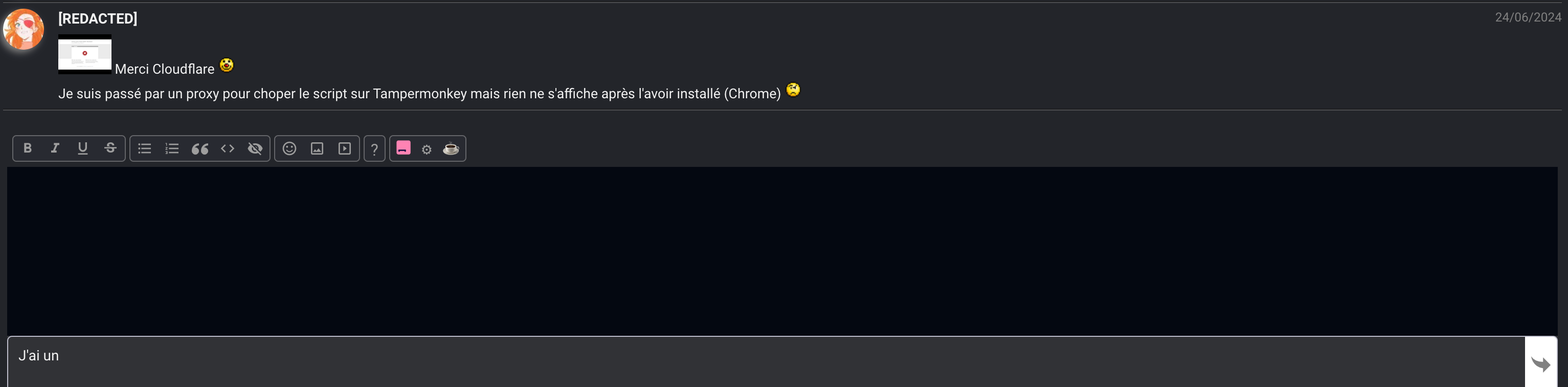Insert a quote block
1568x387 pixels.
(199, 148)
